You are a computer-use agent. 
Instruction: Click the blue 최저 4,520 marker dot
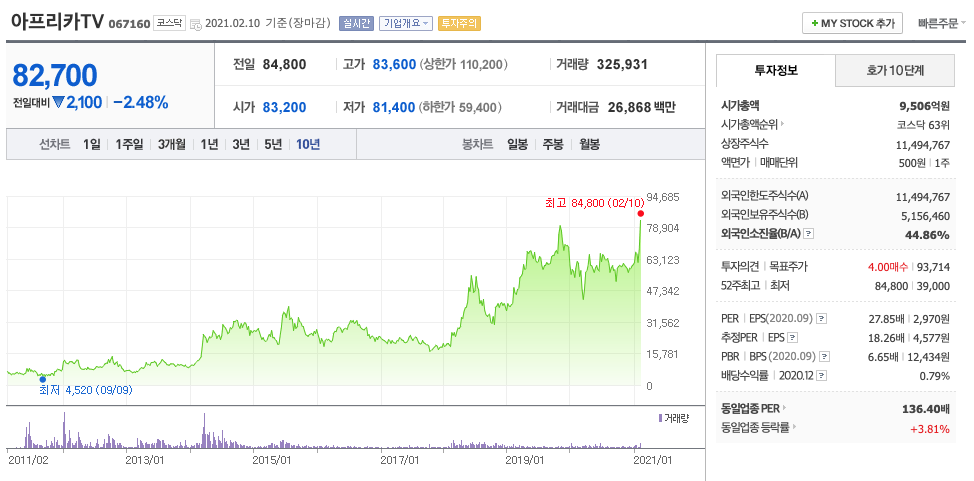(x=43, y=379)
